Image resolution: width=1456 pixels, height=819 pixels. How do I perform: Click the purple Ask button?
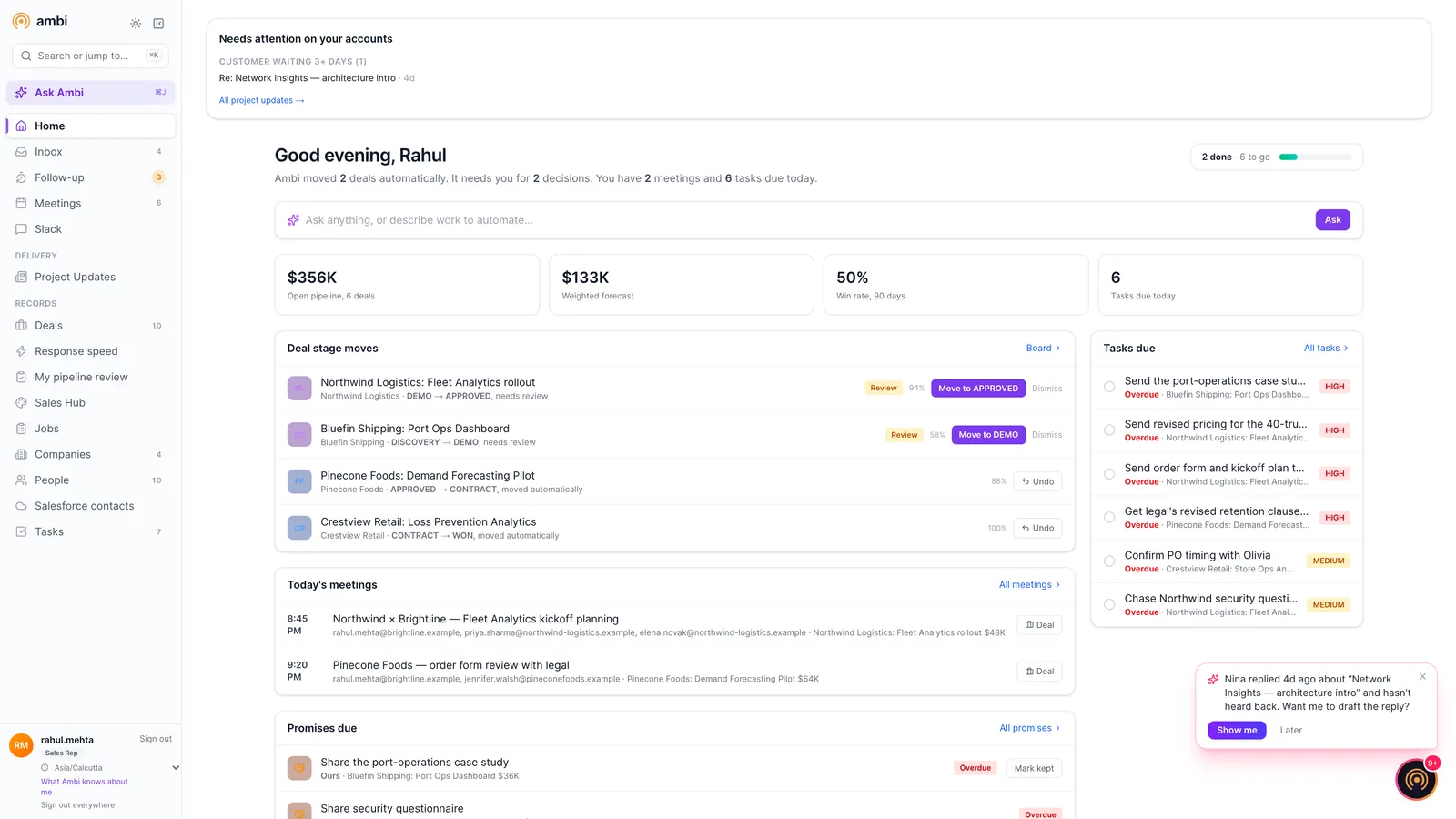1332,220
